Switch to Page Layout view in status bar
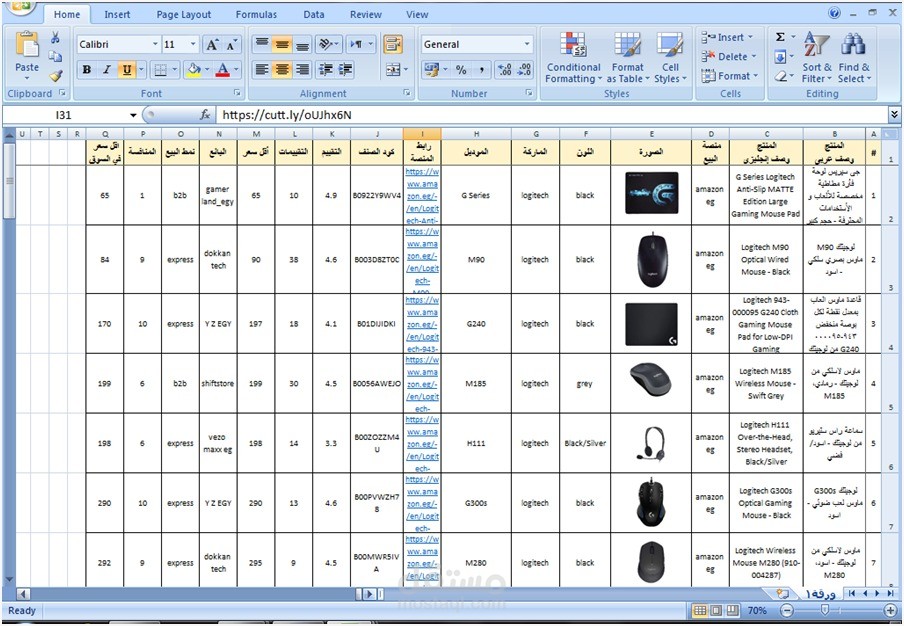 [x=716, y=610]
